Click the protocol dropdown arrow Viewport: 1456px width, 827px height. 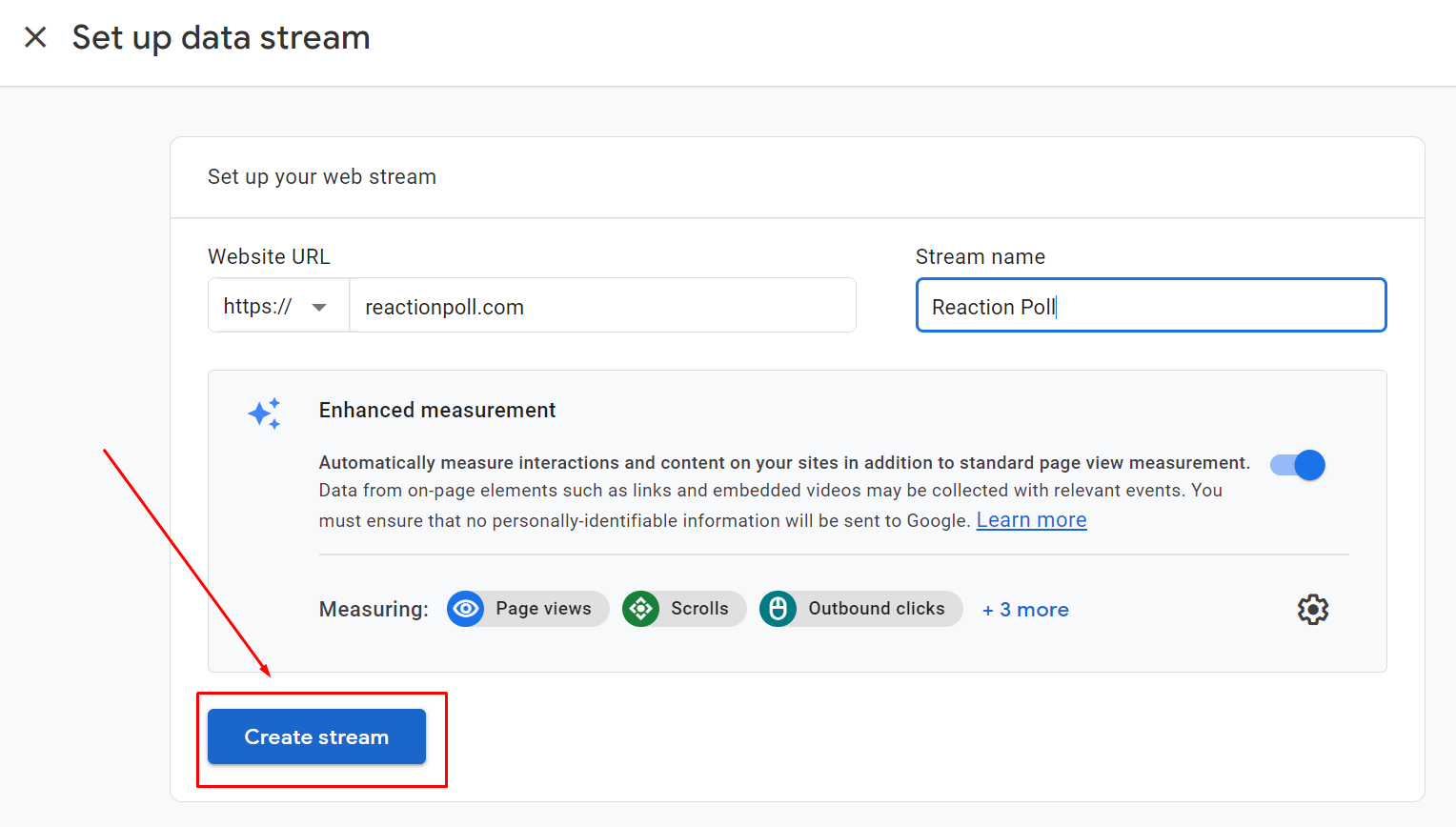coord(319,307)
